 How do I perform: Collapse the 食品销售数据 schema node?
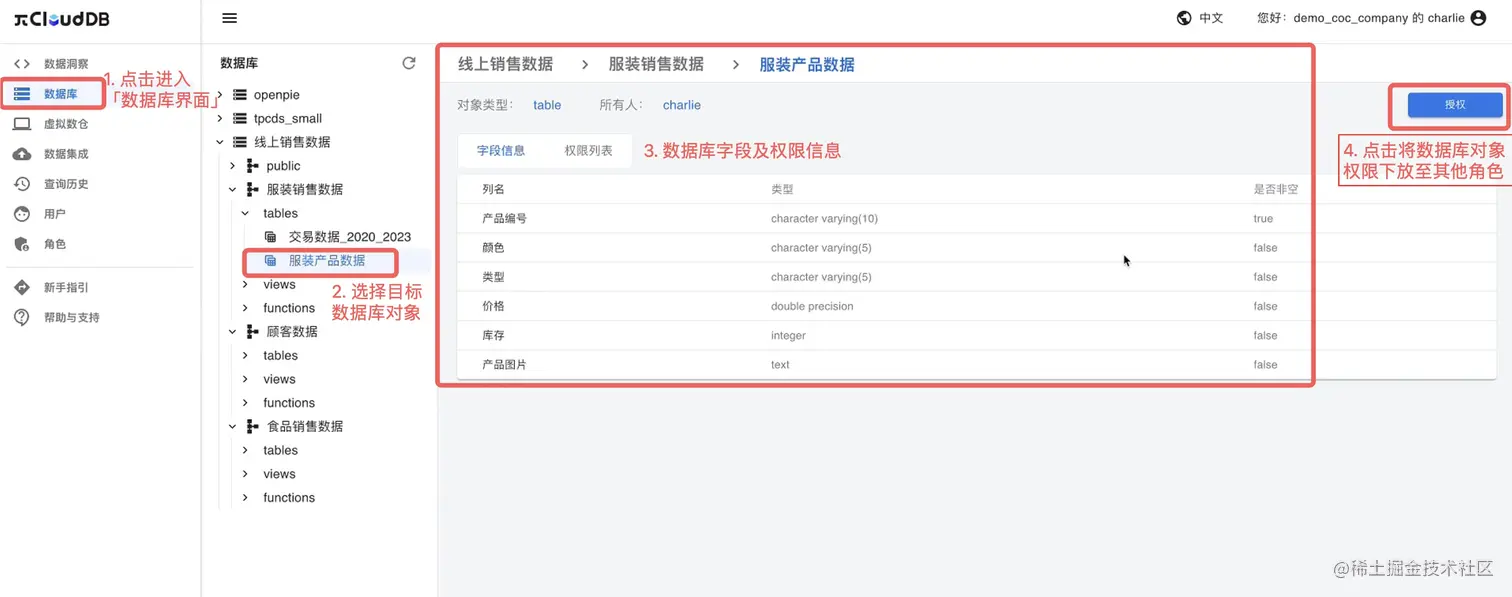233,427
